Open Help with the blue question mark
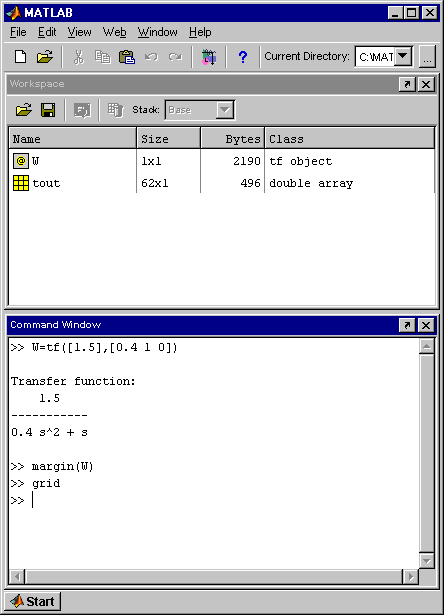This screenshot has width=444, height=615. coord(243,57)
